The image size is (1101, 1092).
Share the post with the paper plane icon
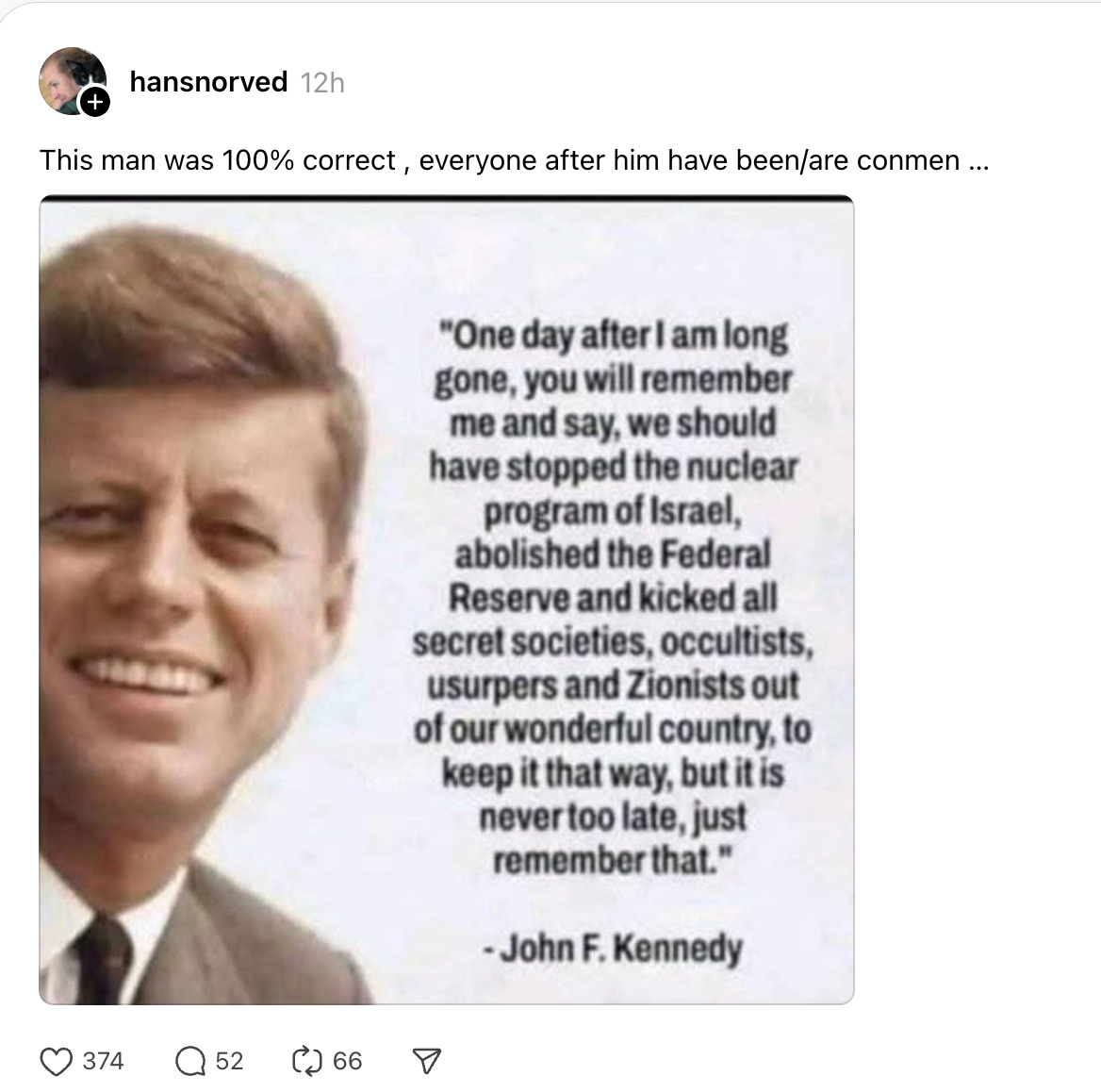point(426,1061)
